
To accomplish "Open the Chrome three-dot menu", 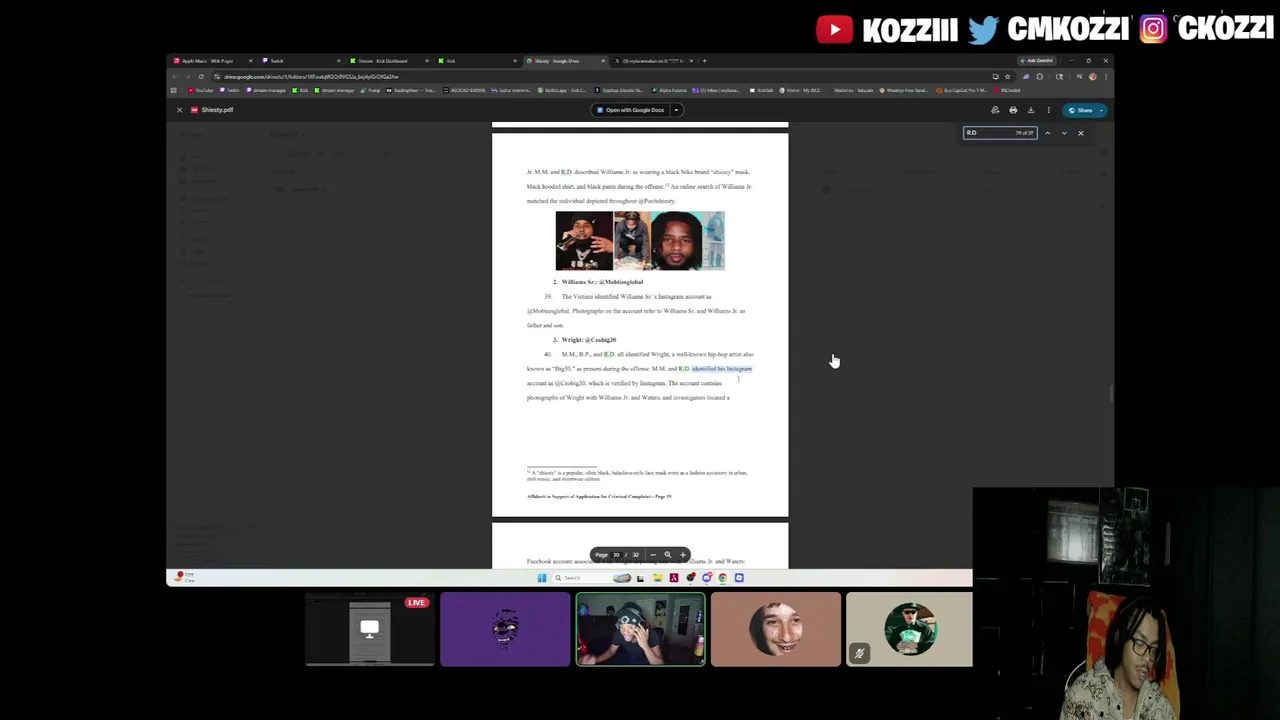I will 1106,76.
